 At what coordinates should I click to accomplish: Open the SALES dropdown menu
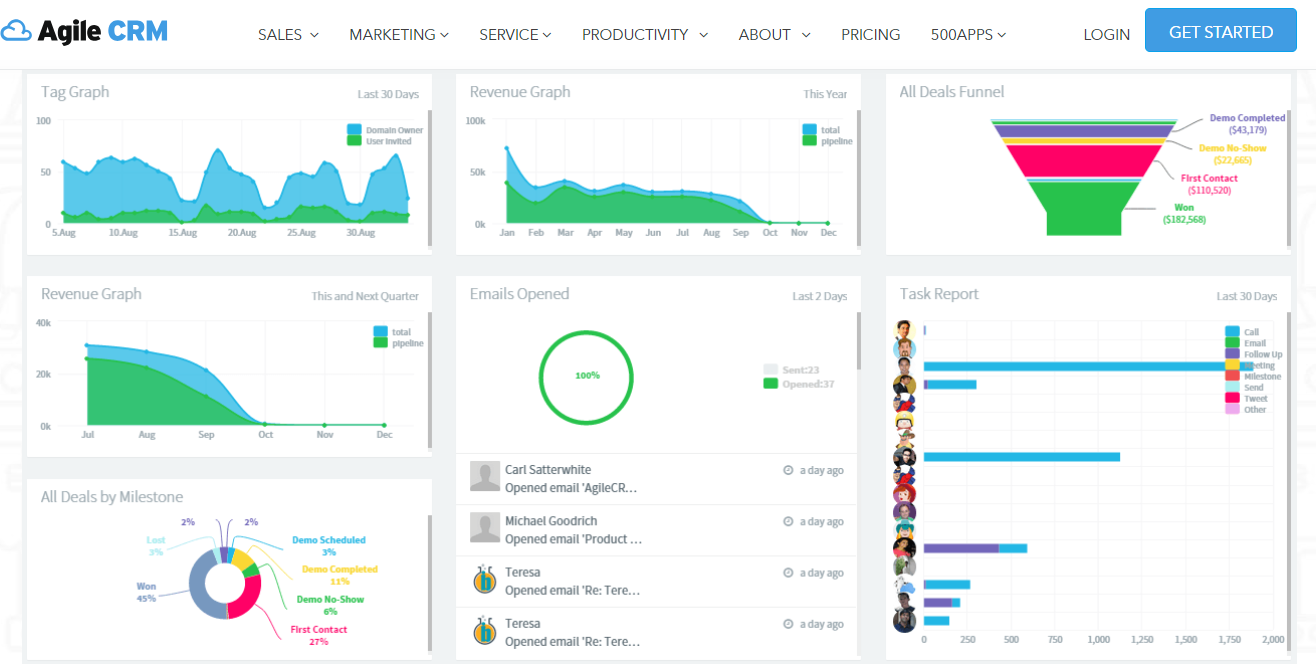(288, 34)
